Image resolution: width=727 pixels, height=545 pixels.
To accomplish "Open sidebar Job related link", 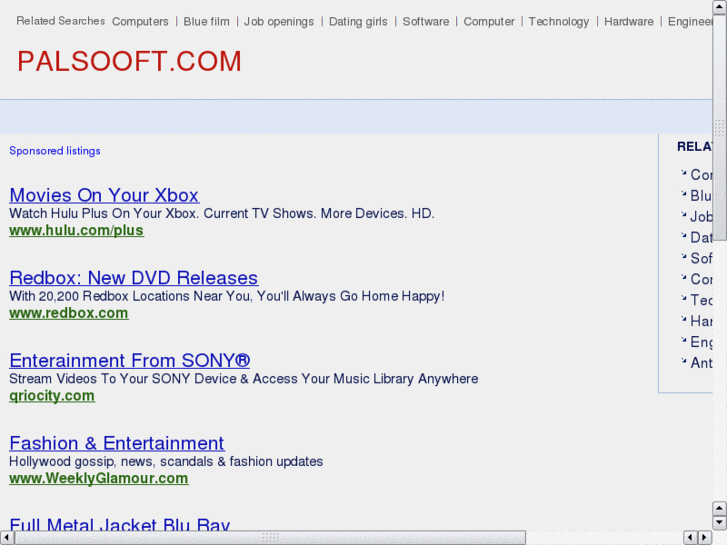I will [701, 217].
